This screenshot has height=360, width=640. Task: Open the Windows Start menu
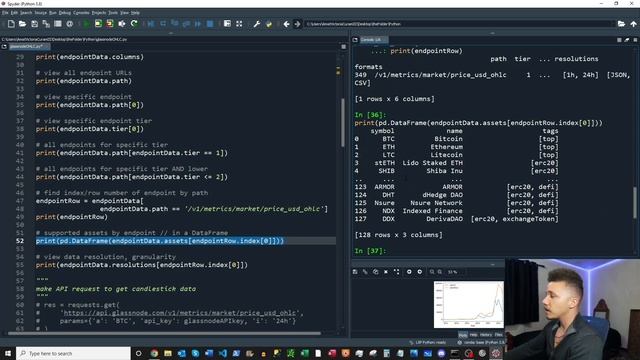tap(8, 353)
